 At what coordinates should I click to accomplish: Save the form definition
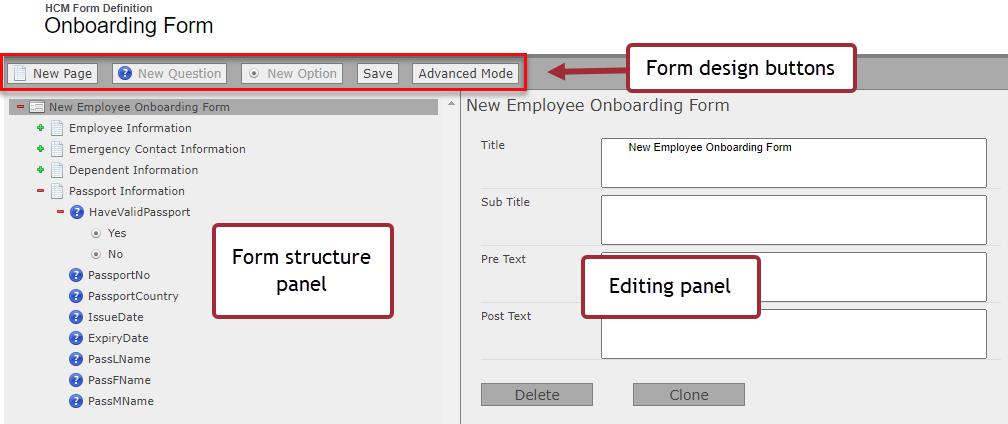pyautogui.click(x=377, y=73)
